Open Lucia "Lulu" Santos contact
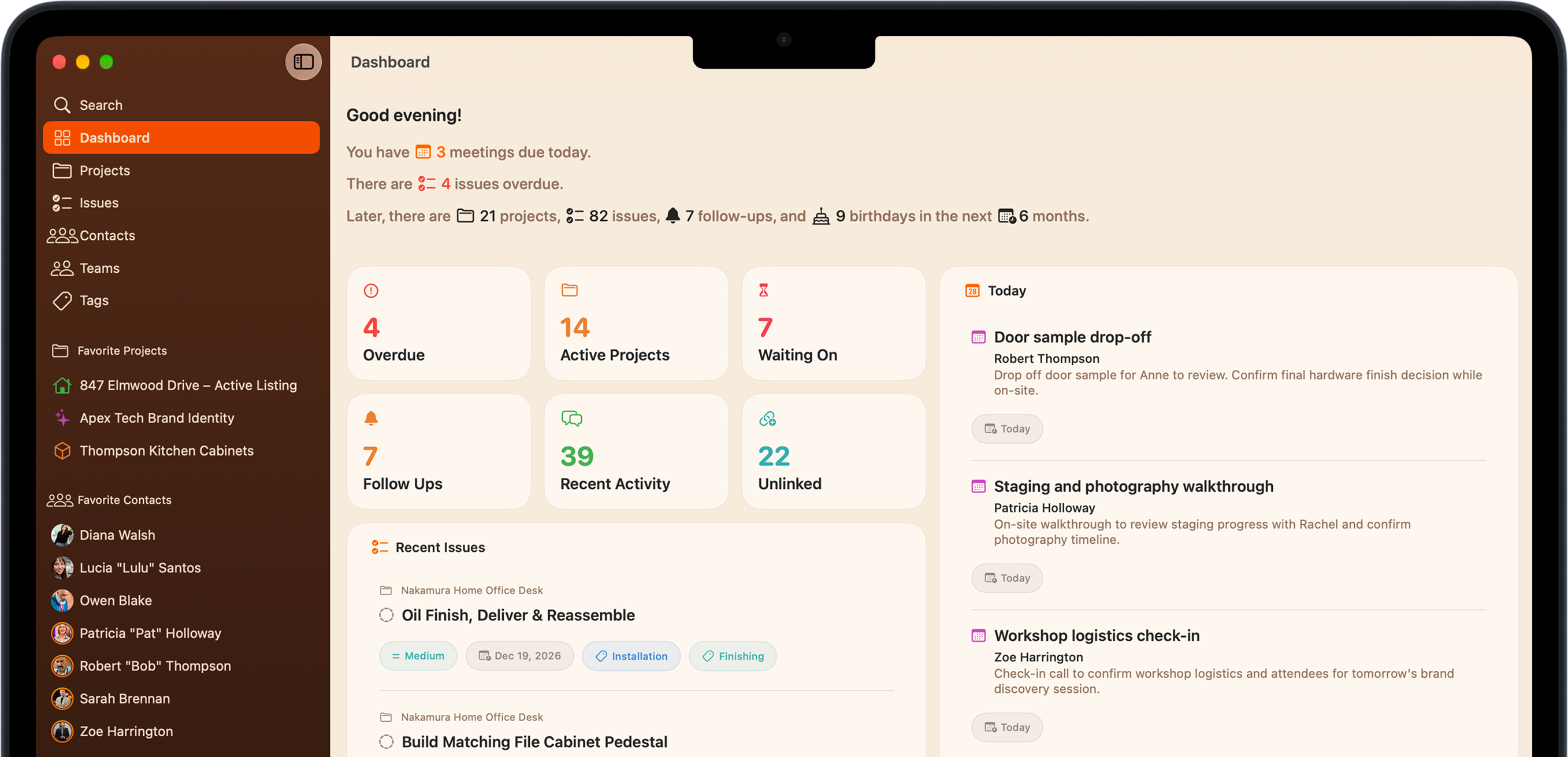This screenshot has width=1568, height=757. click(181, 567)
